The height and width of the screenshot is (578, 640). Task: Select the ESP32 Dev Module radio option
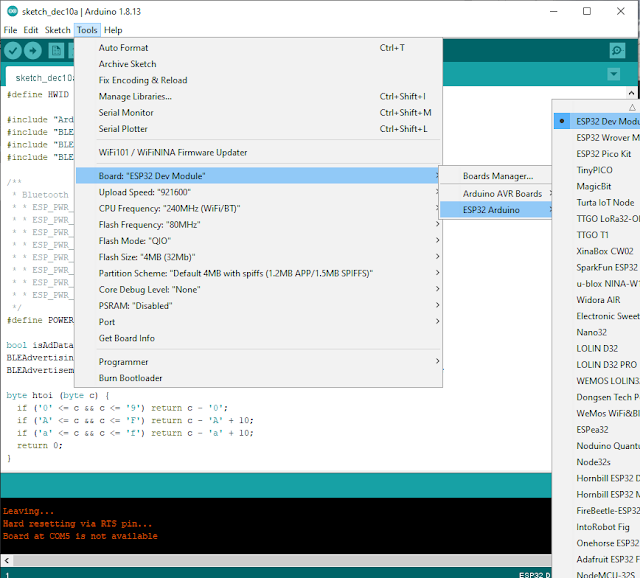597,121
